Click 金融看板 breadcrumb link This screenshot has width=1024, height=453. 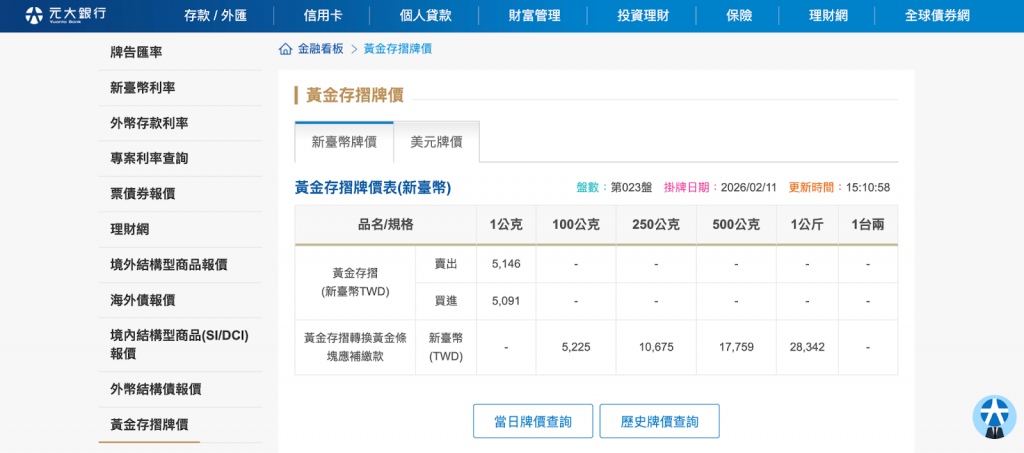pos(320,49)
